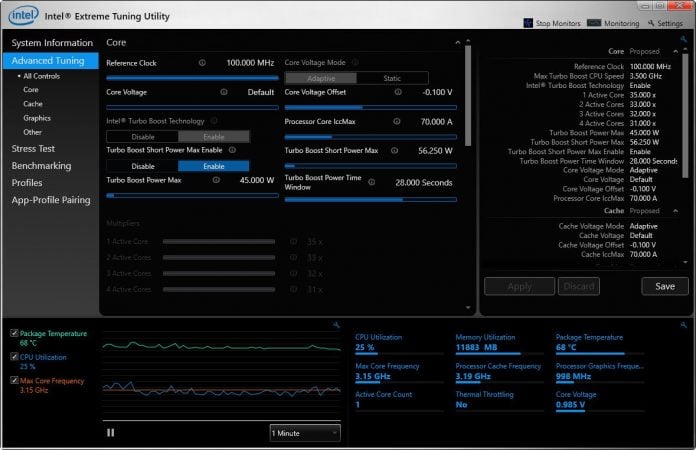Image resolution: width=696 pixels, height=450 pixels.
Task: Set Core Voltage Mode to Static
Action: (392, 78)
